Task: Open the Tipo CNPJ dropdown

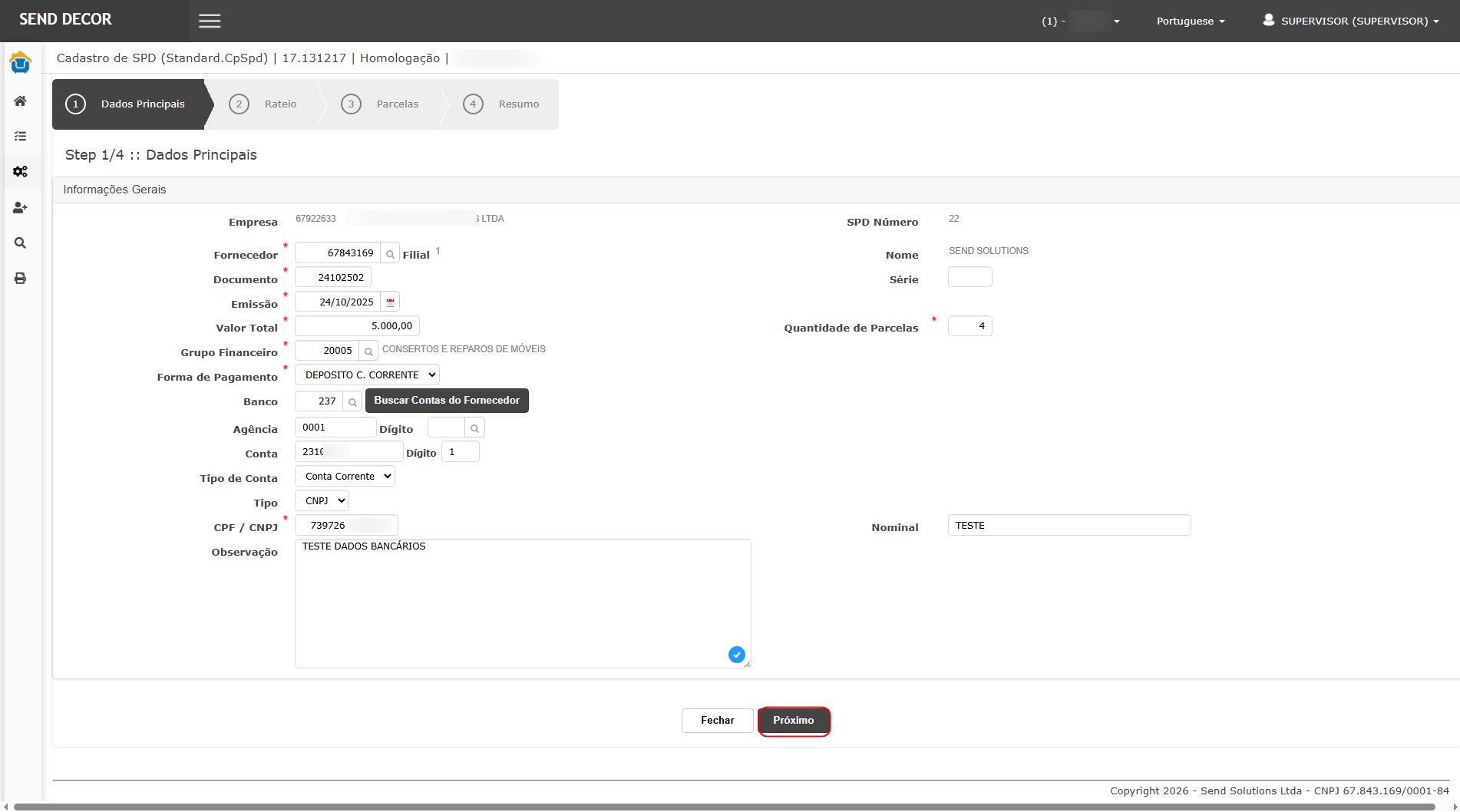Action: [x=322, y=501]
